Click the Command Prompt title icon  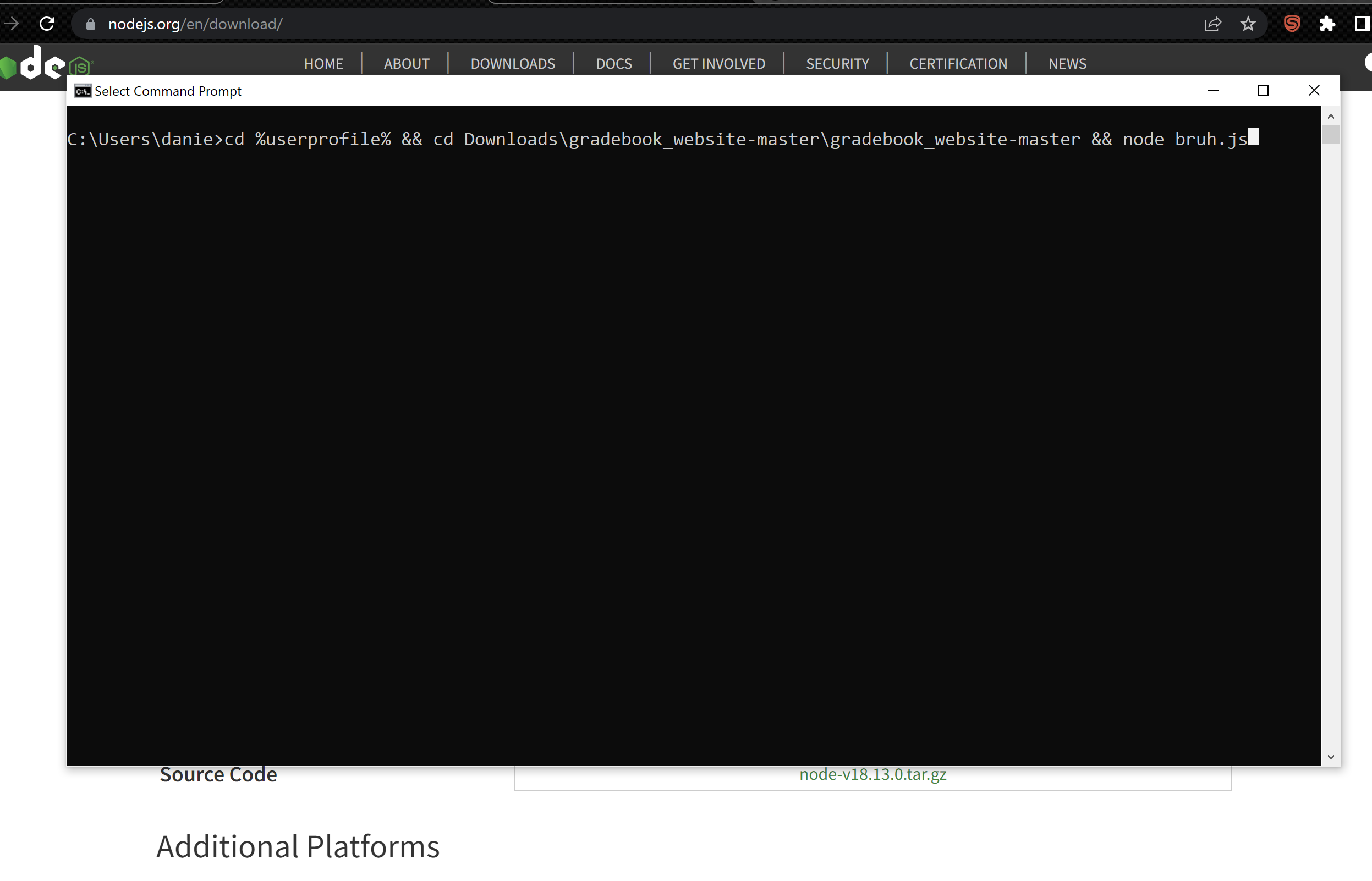coord(83,91)
